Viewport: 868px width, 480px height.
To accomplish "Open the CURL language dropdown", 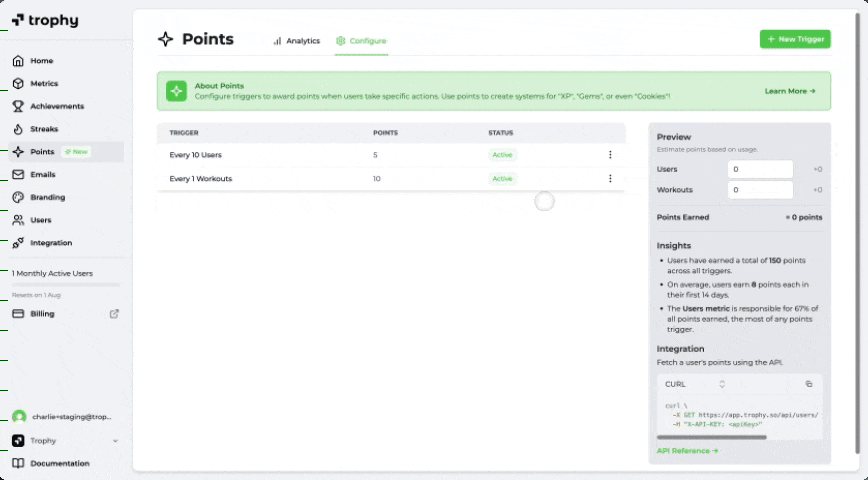I will click(x=695, y=384).
